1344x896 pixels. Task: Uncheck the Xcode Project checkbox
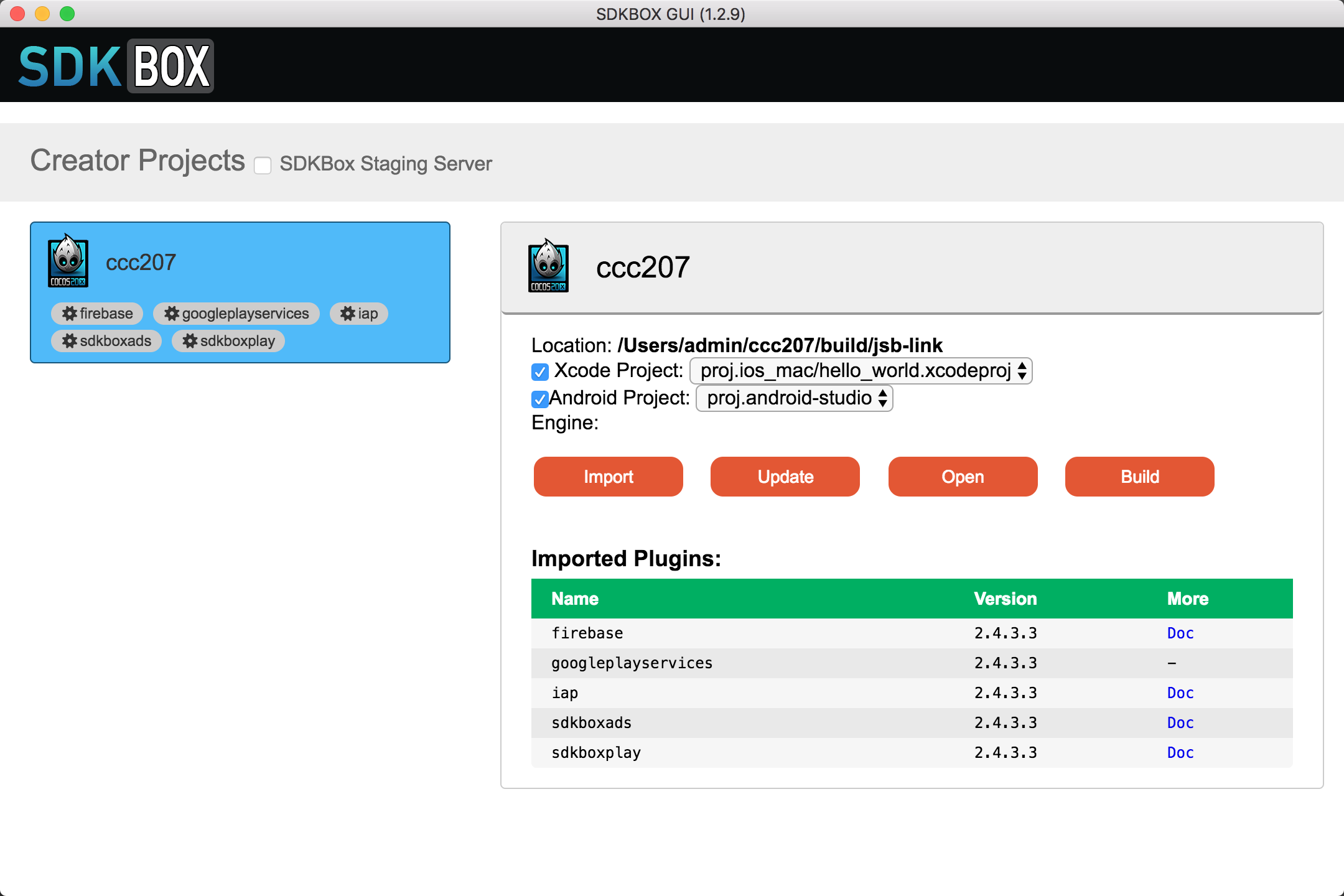[x=540, y=372]
